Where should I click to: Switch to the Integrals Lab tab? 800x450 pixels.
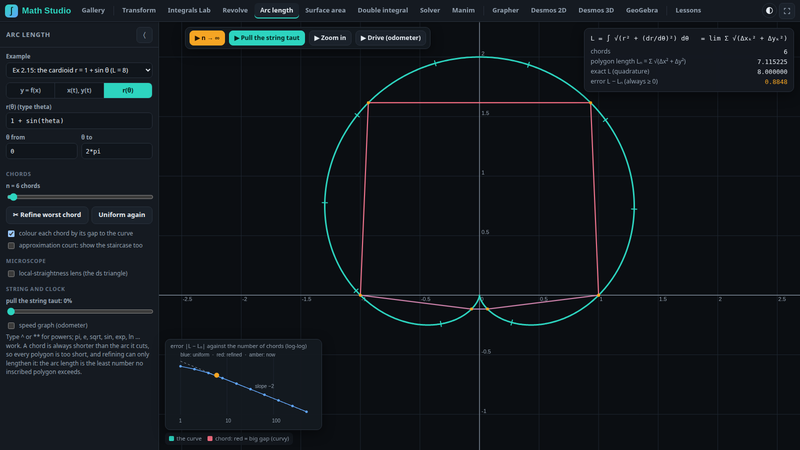[189, 10]
